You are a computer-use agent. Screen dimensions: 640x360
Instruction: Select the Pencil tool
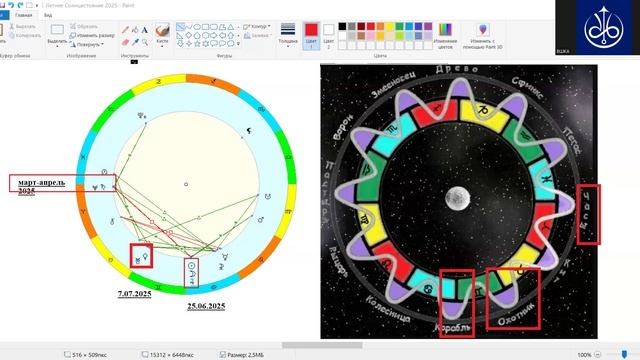pyautogui.click(x=125, y=30)
